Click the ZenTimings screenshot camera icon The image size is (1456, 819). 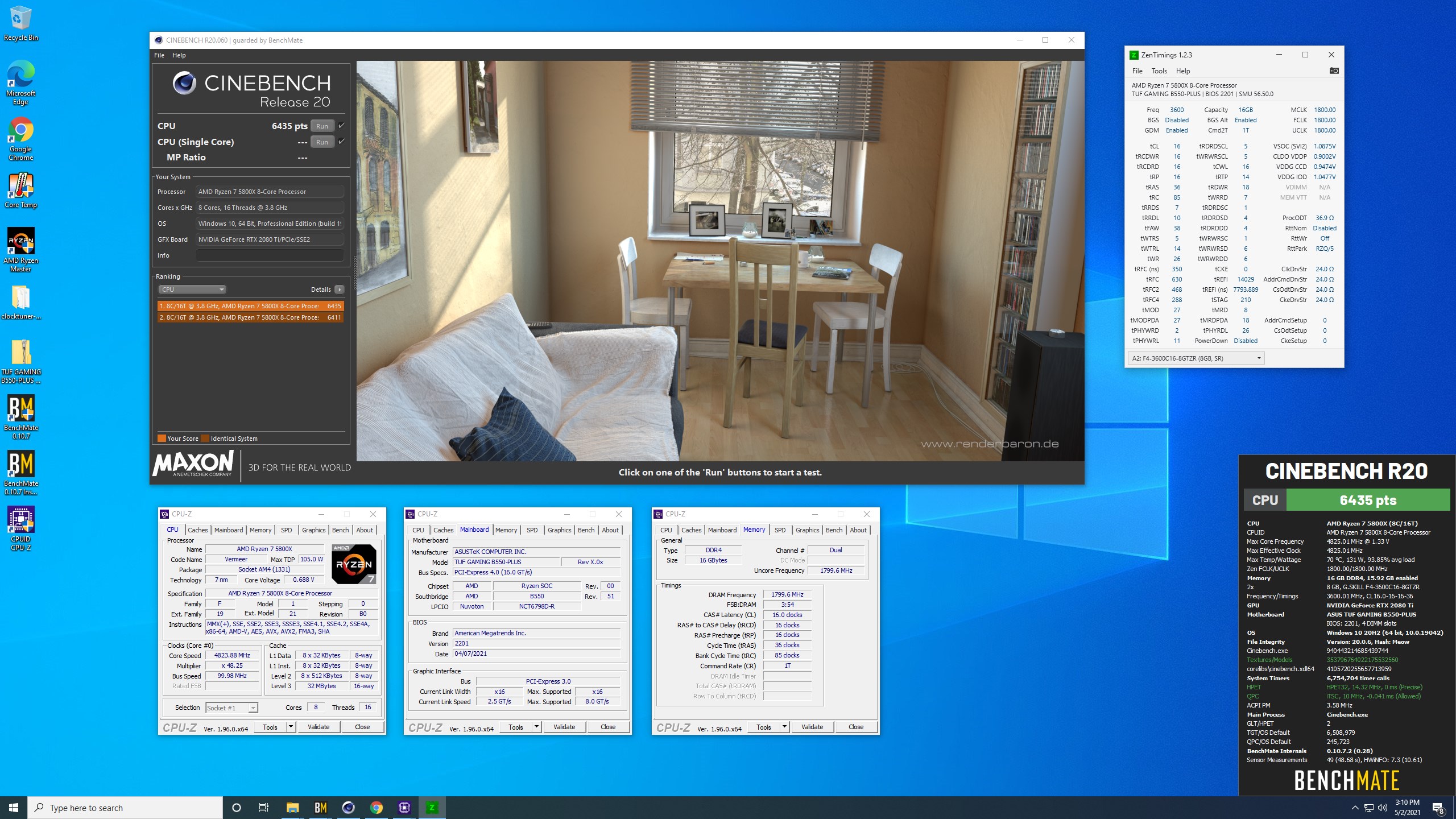(1334, 71)
